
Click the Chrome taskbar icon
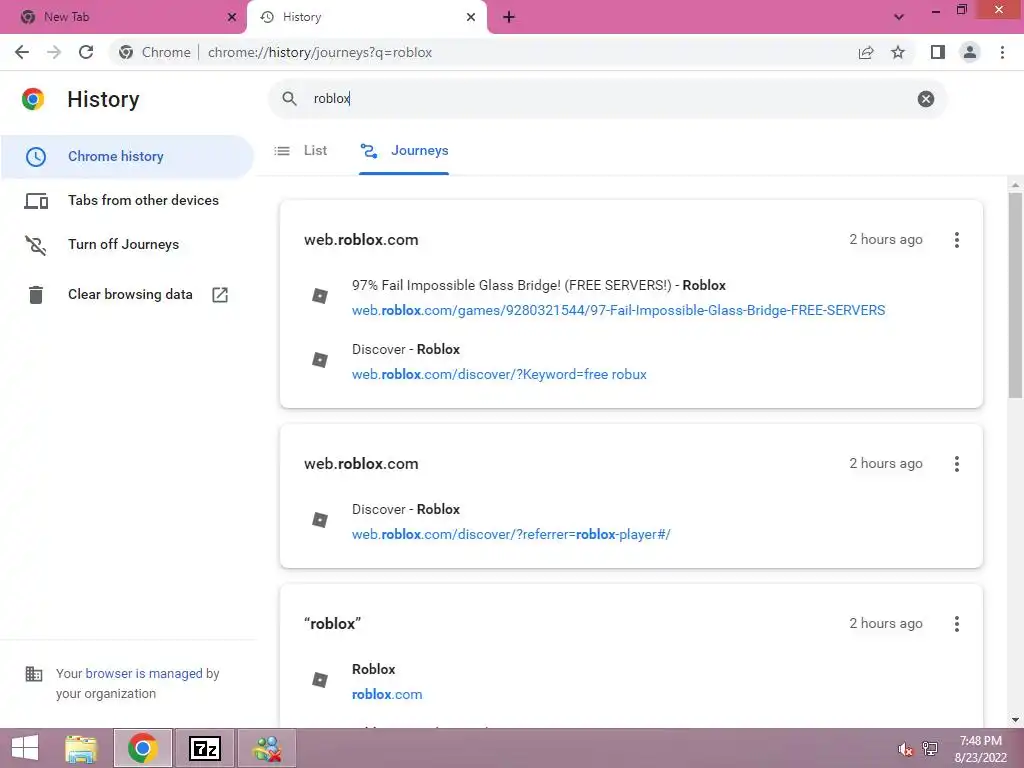click(x=142, y=748)
